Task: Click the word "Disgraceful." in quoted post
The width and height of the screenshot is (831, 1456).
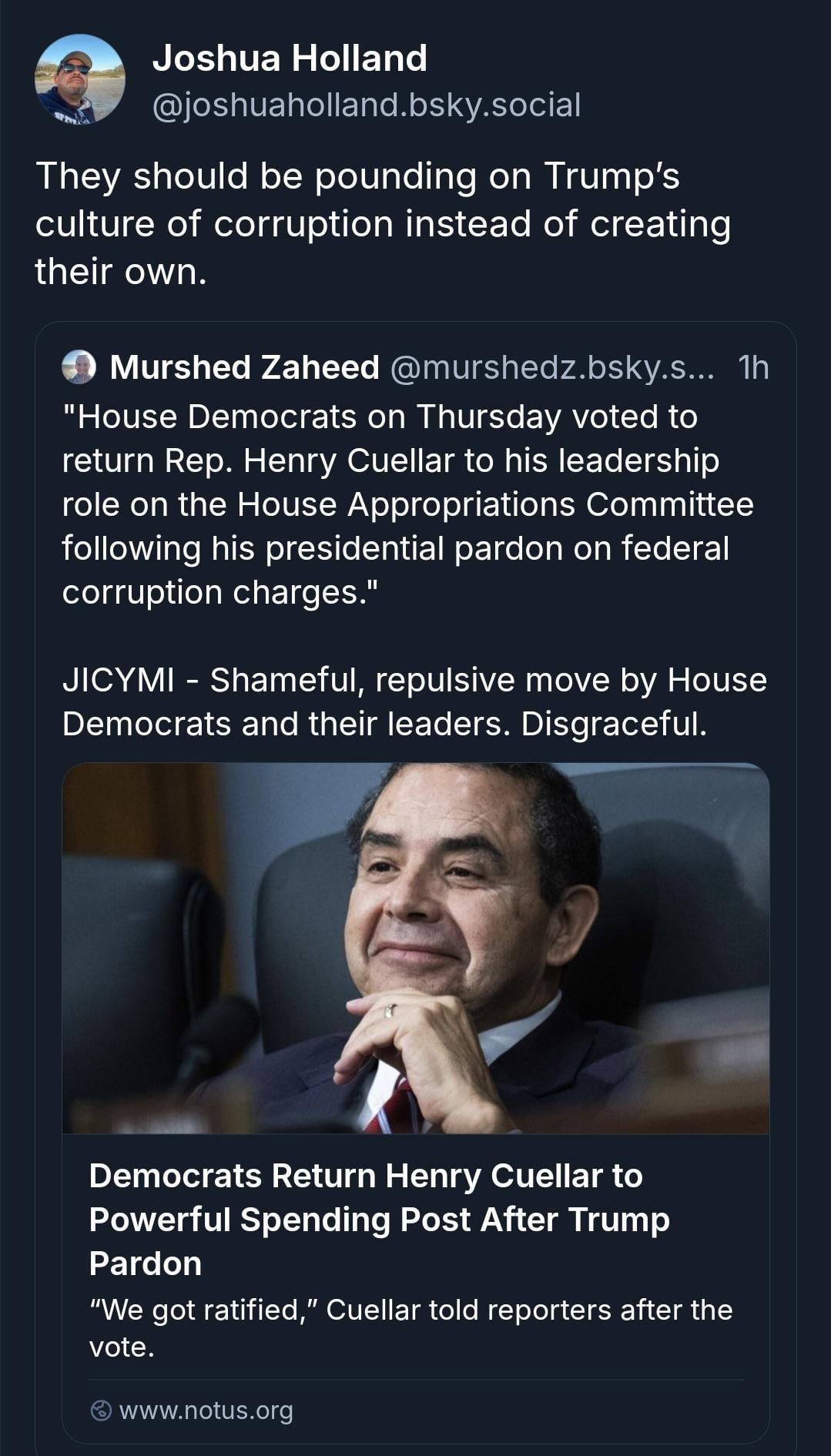Action: [x=614, y=724]
